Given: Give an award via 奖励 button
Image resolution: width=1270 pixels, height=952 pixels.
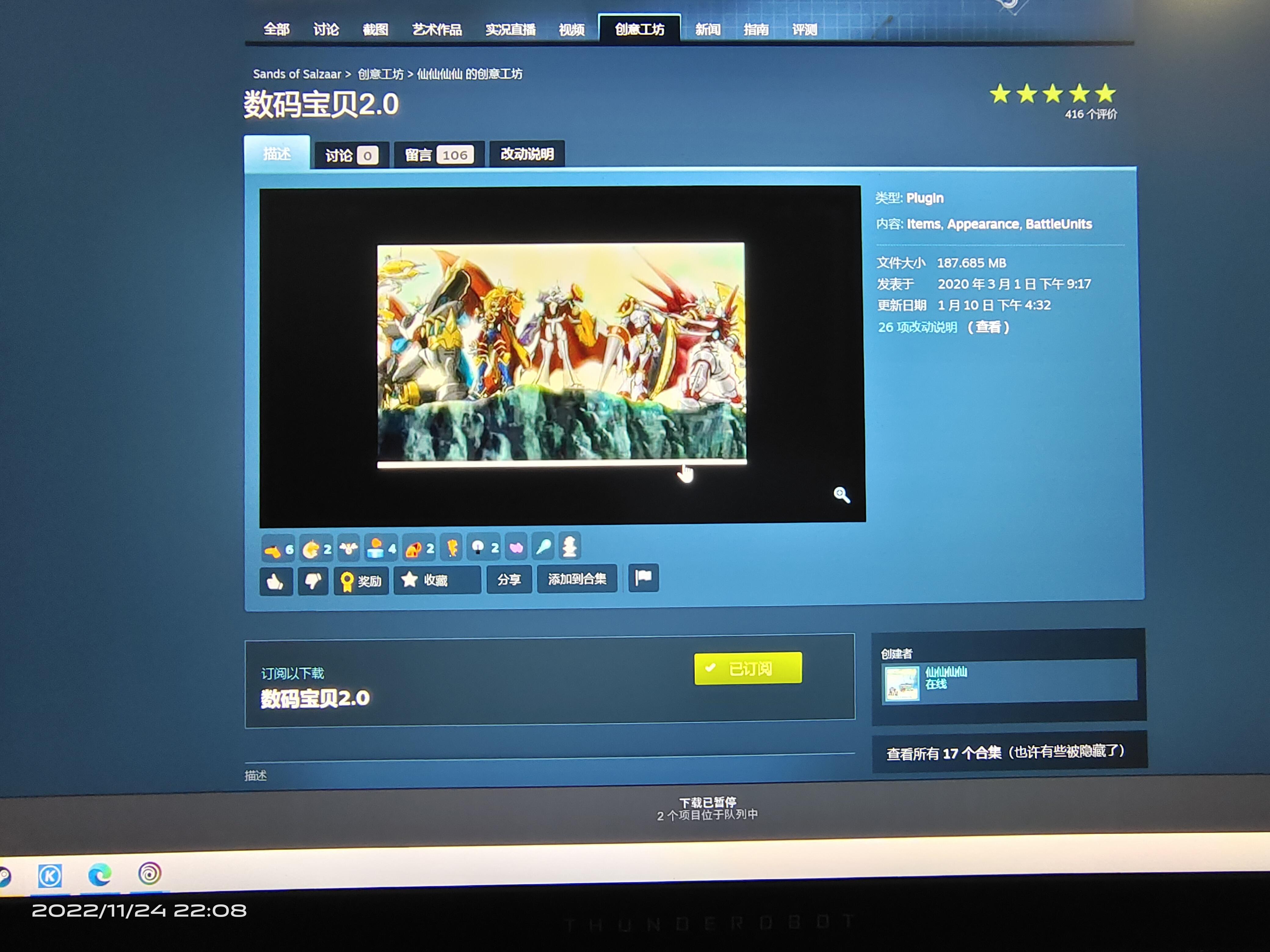Looking at the screenshot, I should click(x=361, y=581).
